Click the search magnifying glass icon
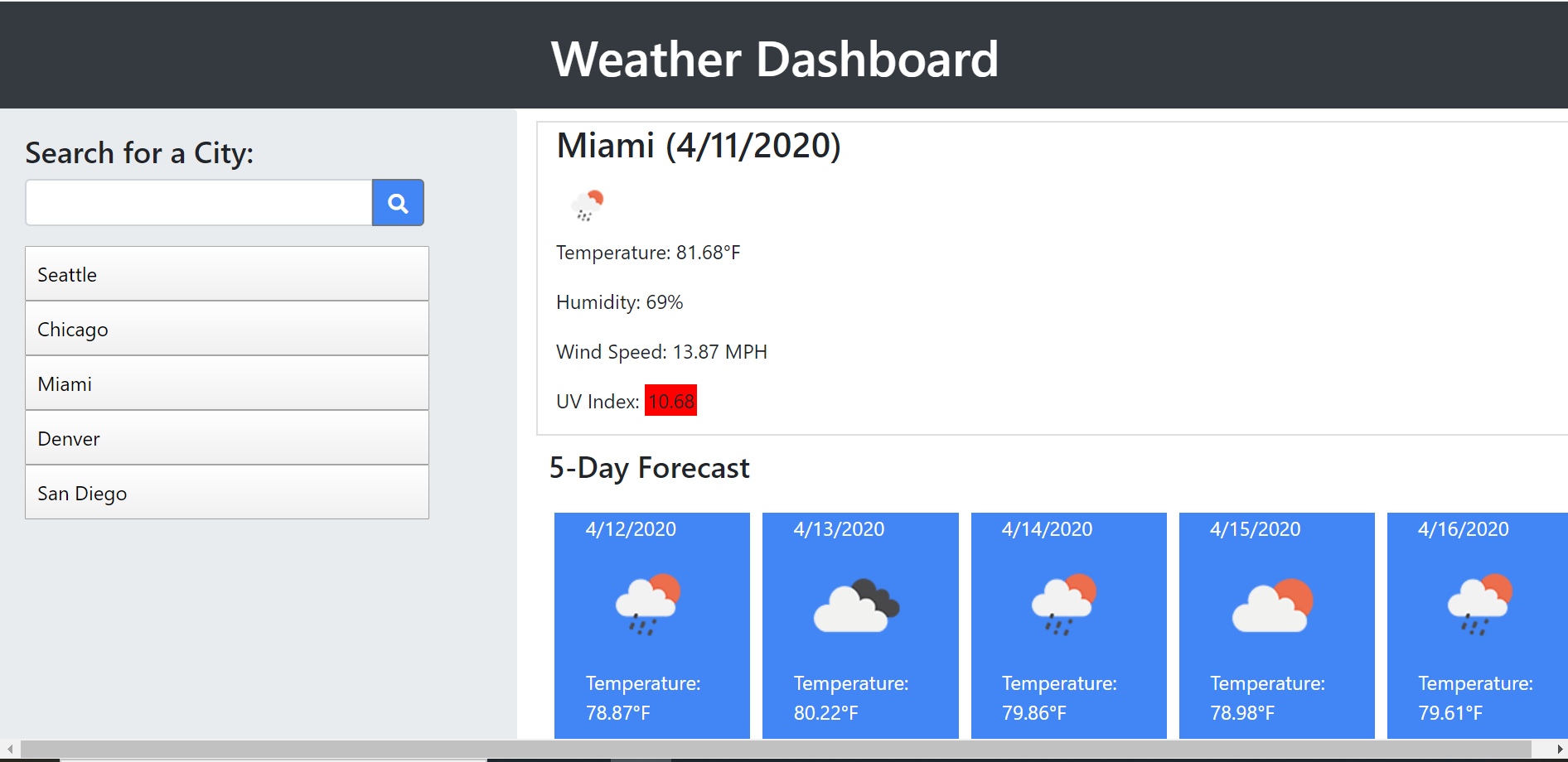The image size is (1568, 762). click(398, 202)
